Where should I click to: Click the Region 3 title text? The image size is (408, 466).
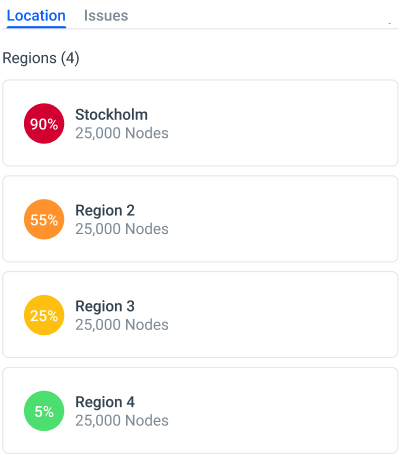(x=105, y=306)
